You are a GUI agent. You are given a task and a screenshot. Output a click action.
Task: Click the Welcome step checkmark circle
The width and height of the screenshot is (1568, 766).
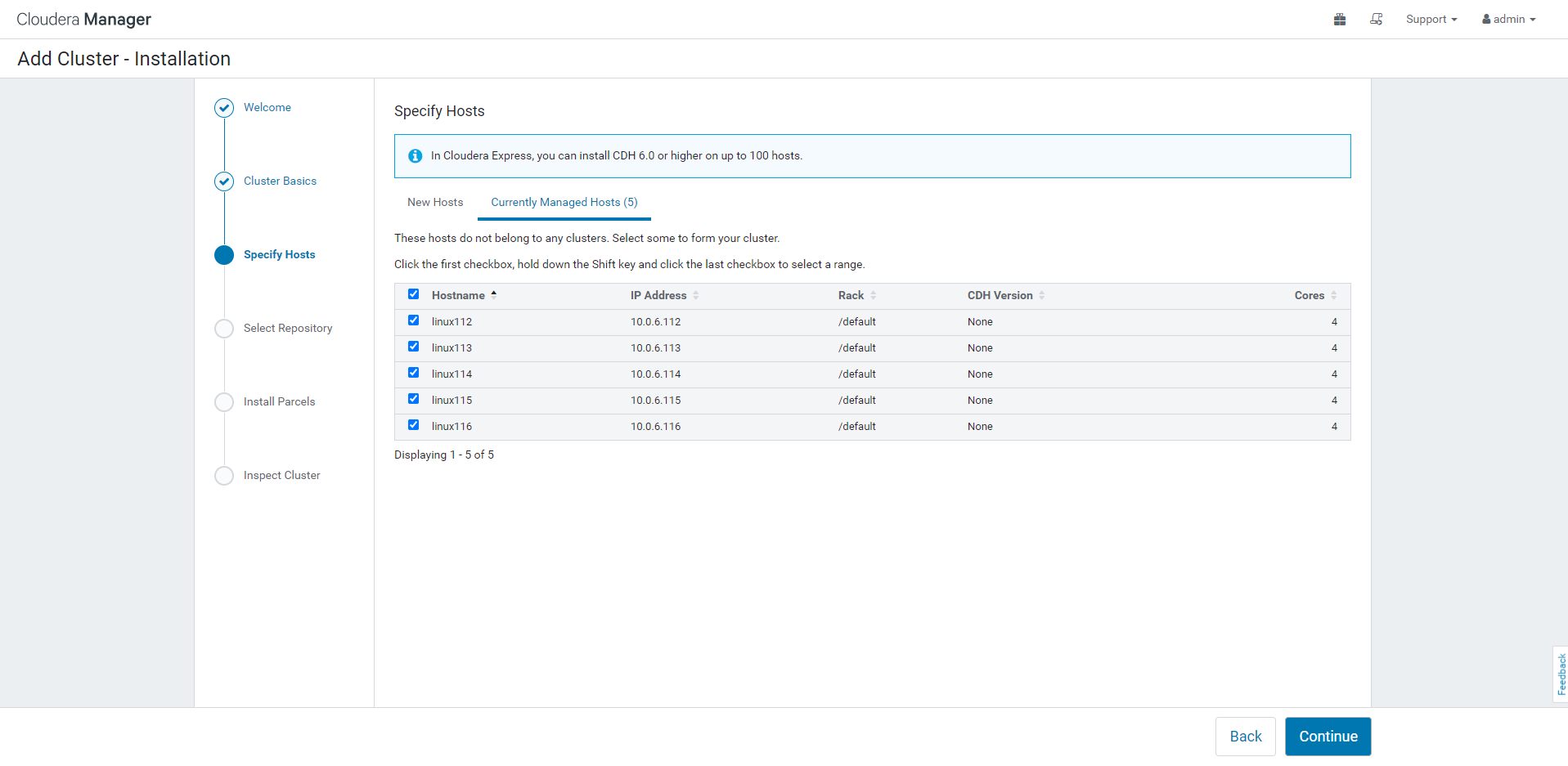[x=224, y=108]
